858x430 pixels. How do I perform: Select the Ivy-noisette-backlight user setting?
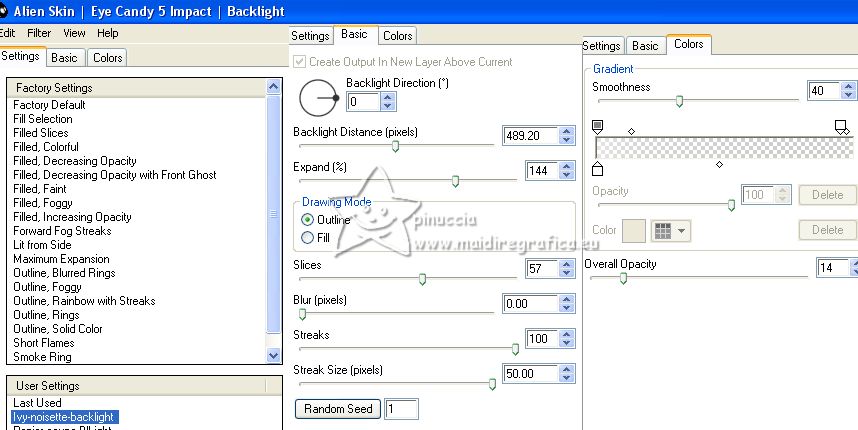pos(63,417)
